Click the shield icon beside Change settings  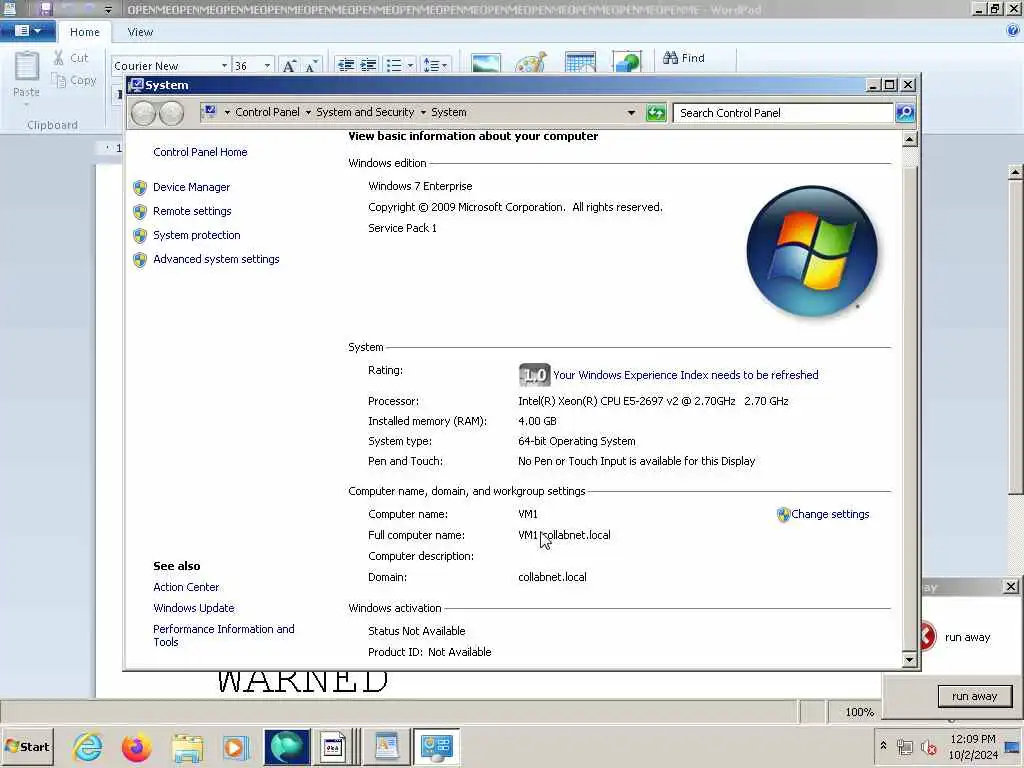click(783, 515)
